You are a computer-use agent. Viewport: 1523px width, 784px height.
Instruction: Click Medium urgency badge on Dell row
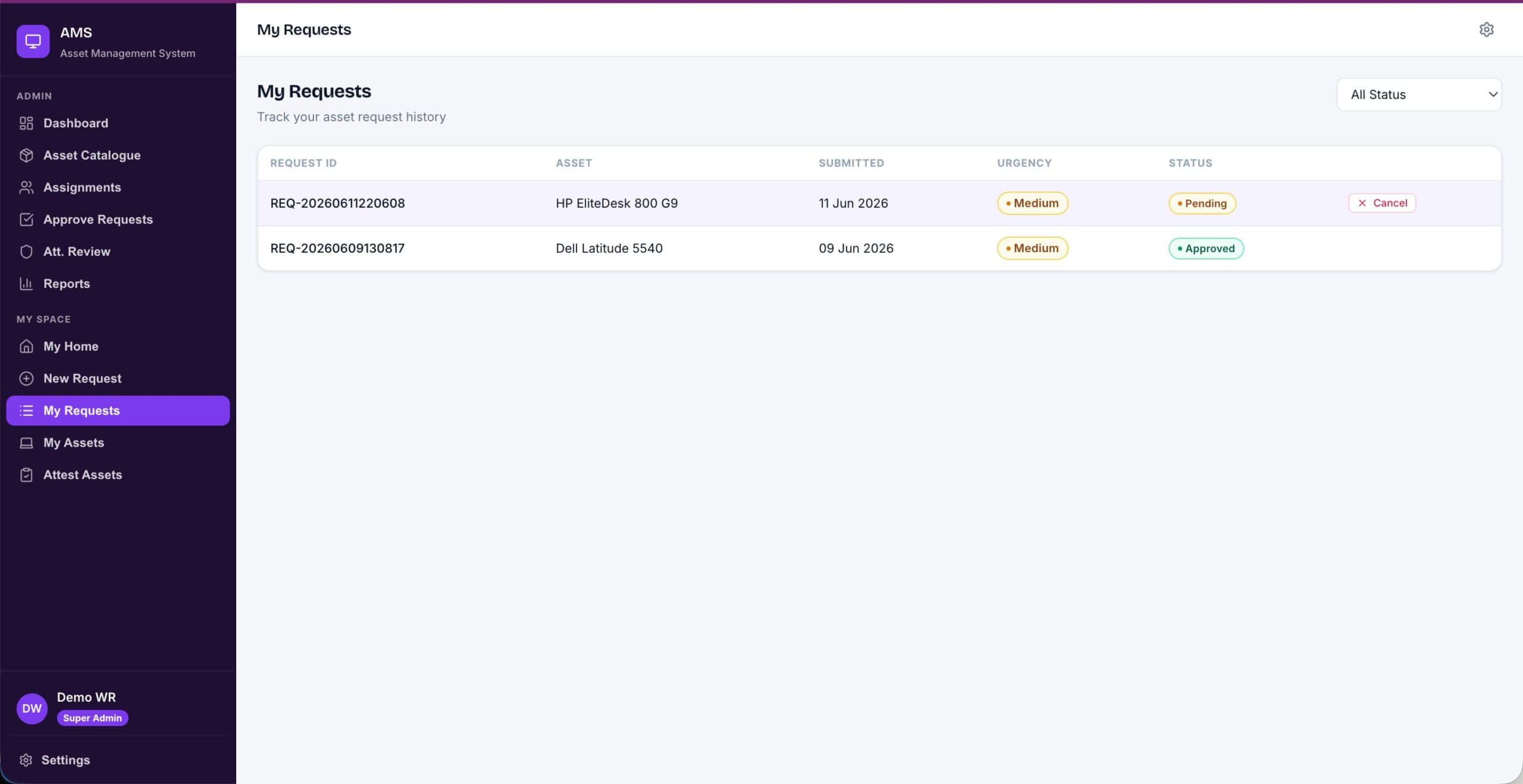pos(1033,249)
